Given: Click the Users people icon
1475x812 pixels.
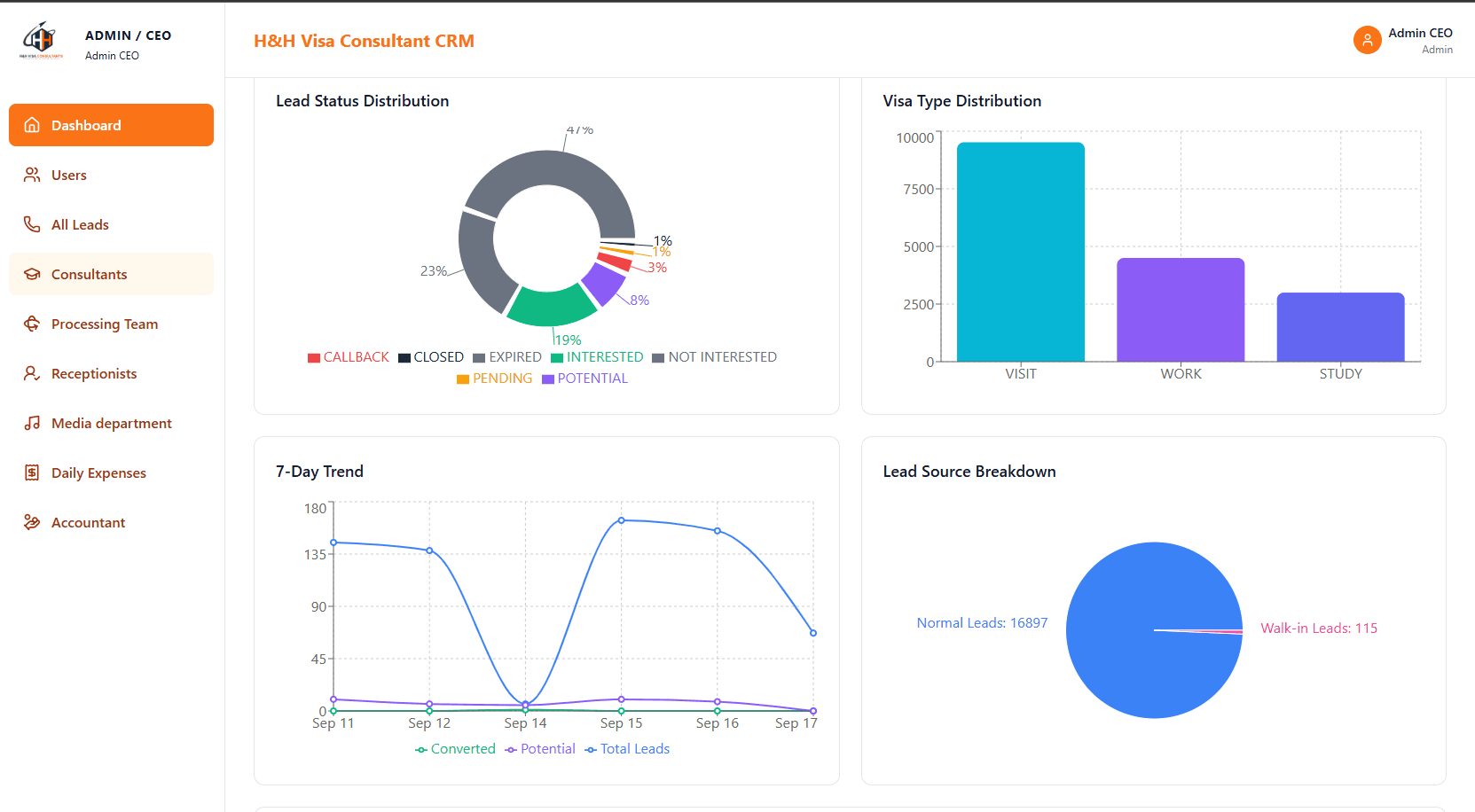Looking at the screenshot, I should point(32,175).
